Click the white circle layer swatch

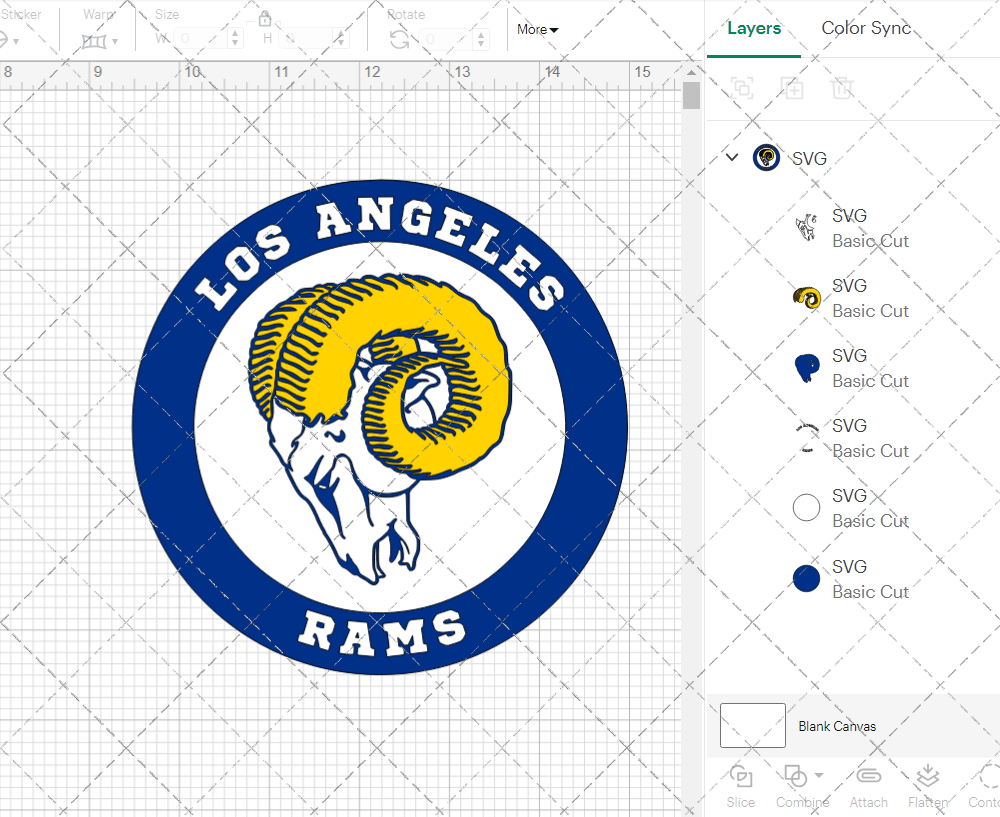[x=806, y=508]
